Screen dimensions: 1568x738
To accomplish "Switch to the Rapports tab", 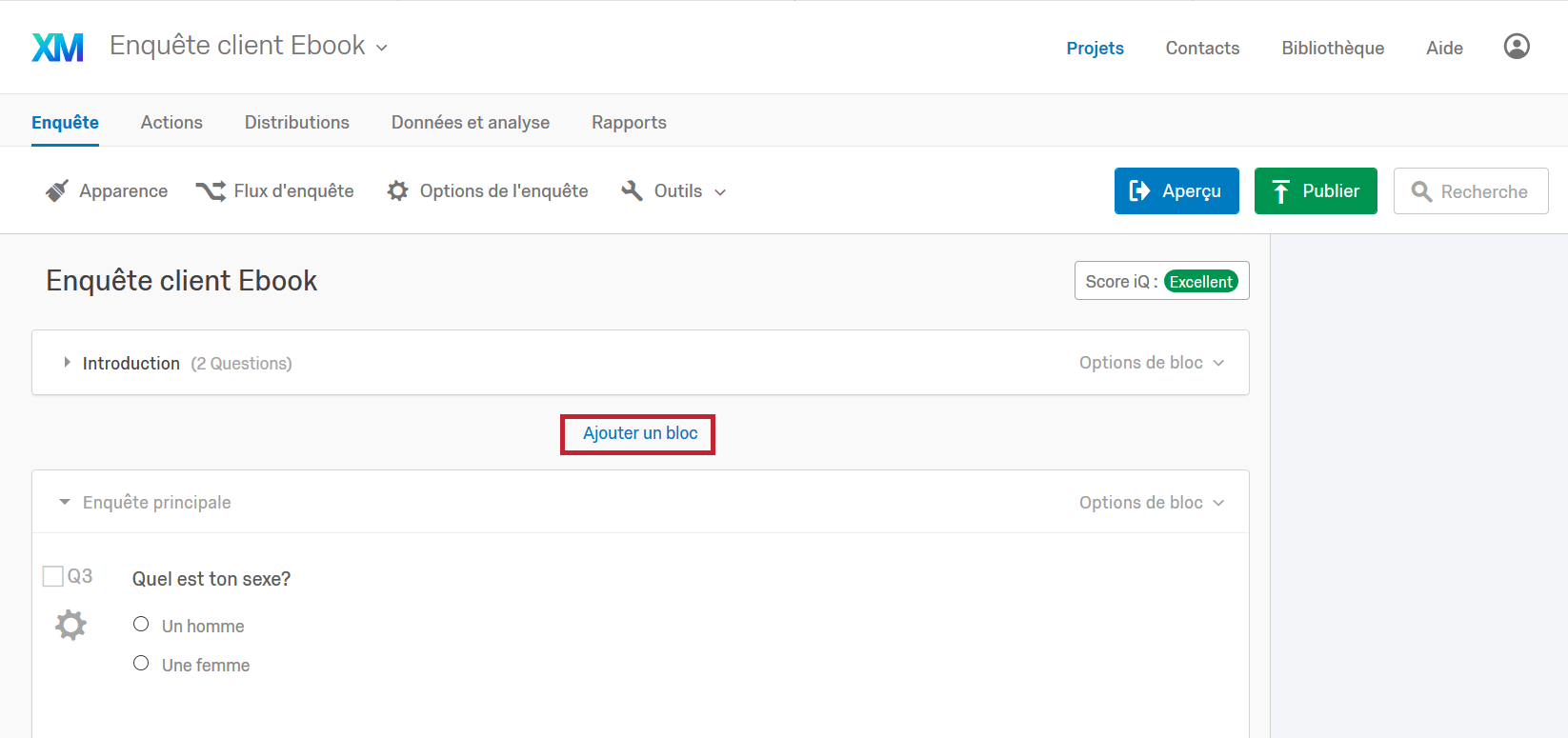I will pyautogui.click(x=629, y=123).
